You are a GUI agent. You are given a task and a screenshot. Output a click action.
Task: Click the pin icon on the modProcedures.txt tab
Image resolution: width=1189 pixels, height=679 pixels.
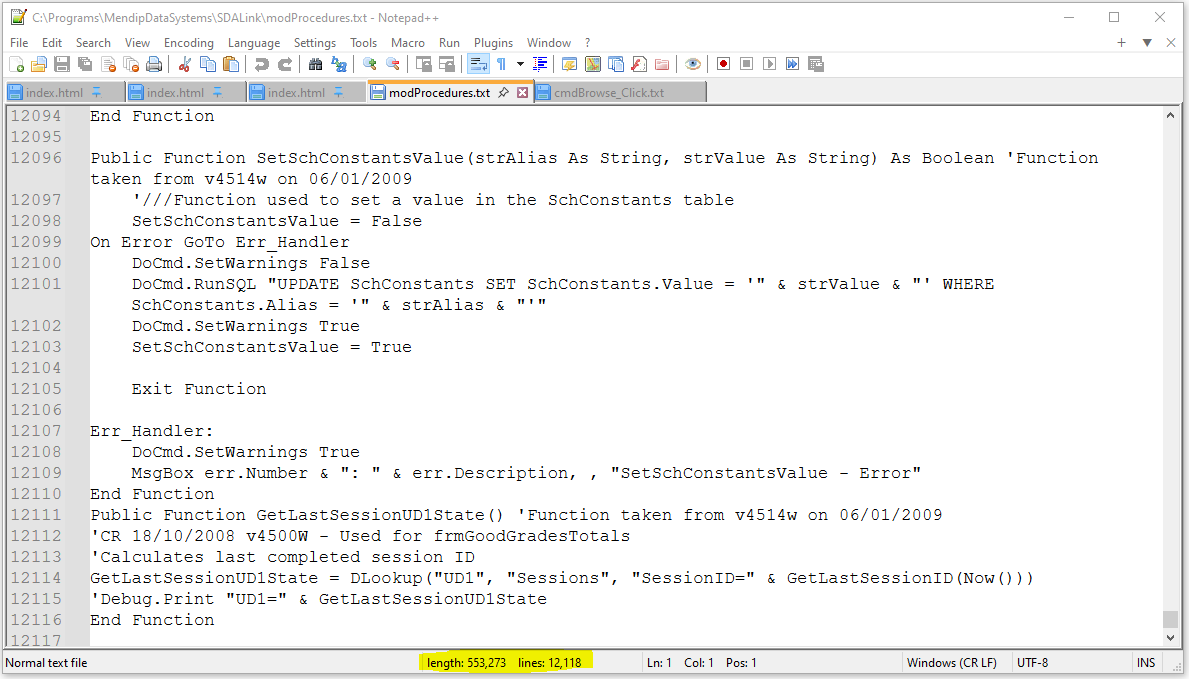[504, 93]
